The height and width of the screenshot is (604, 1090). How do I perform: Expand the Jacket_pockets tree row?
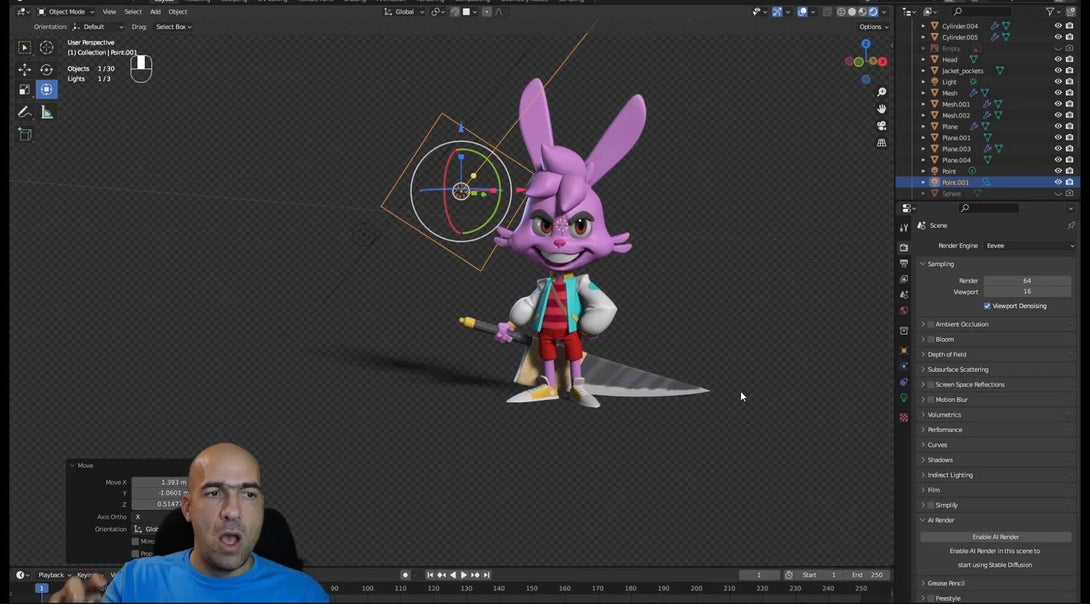[923, 71]
